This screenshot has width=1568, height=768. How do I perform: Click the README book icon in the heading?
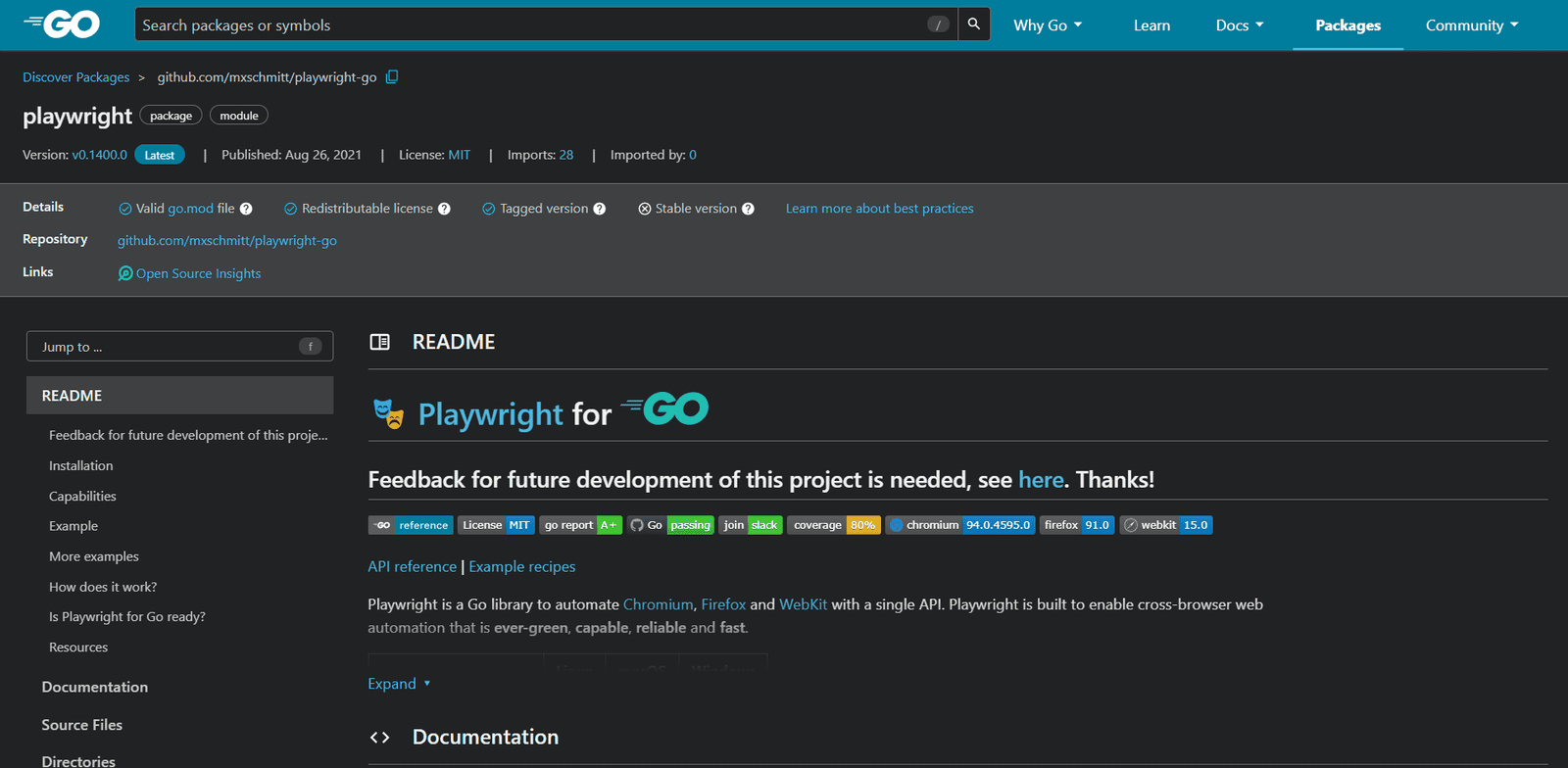tap(379, 342)
